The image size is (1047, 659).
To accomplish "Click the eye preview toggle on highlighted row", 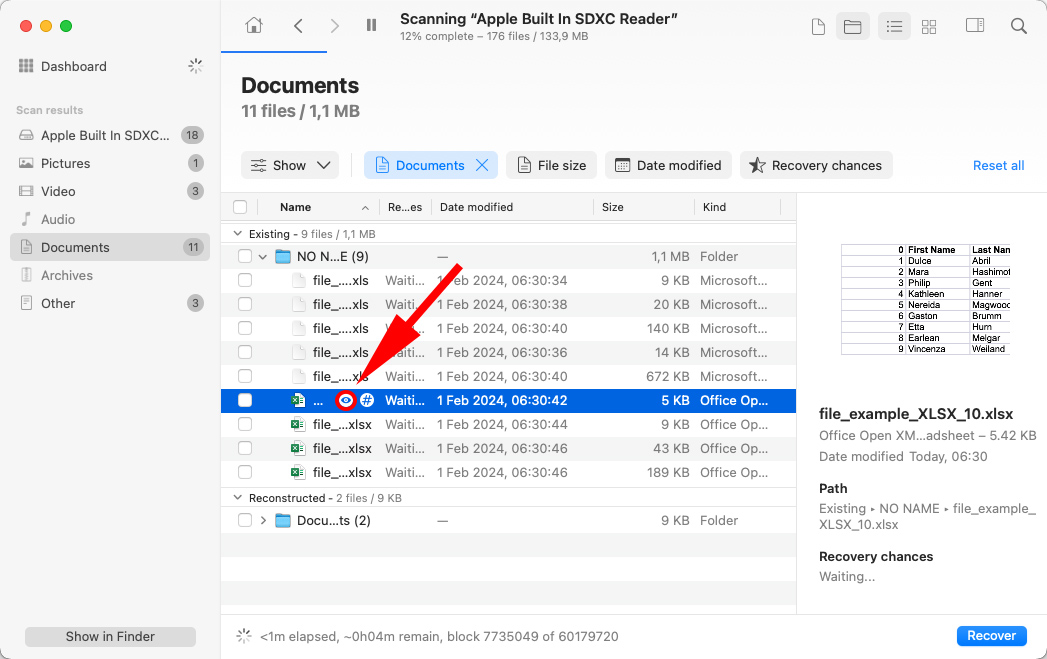I will click(x=345, y=400).
